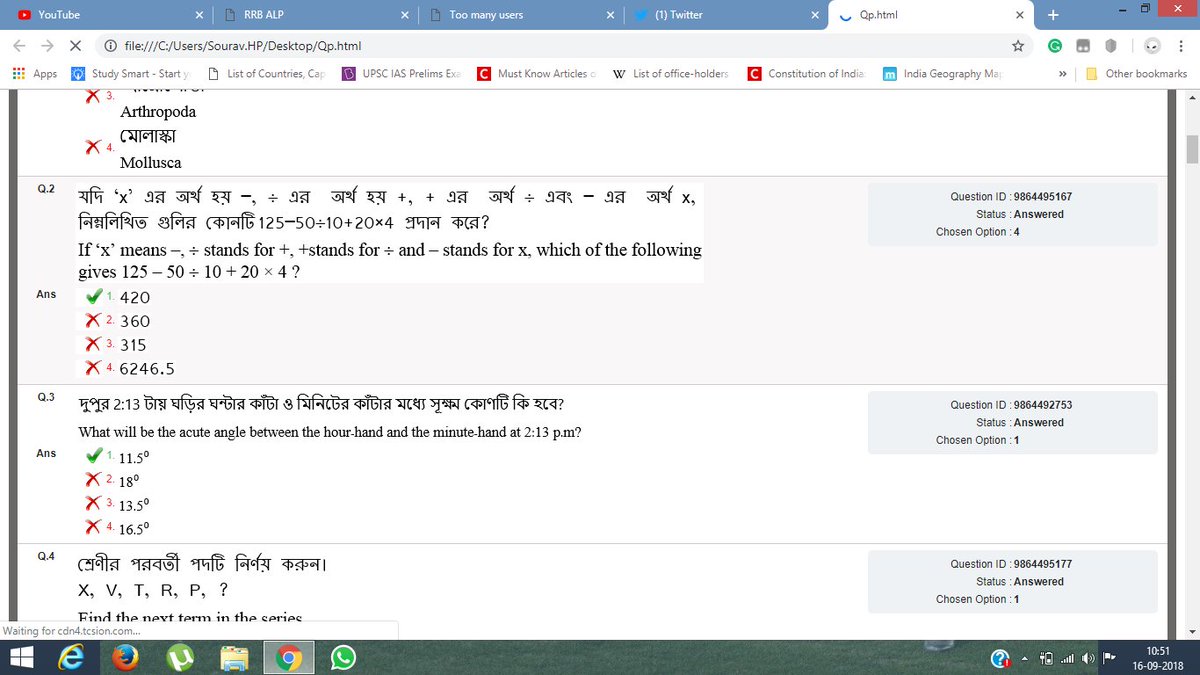Open the List of office-holders bookmark
Image resolution: width=1200 pixels, height=675 pixels.
pyautogui.click(x=670, y=74)
